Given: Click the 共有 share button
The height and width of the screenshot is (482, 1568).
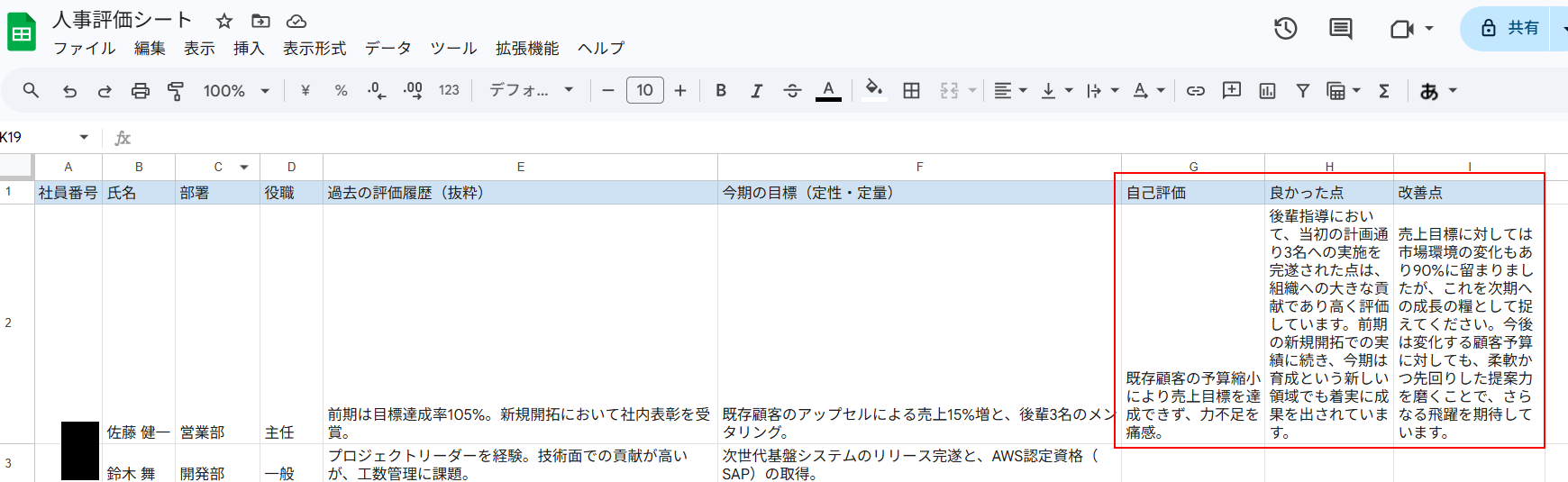Looking at the screenshot, I should click(1511, 29).
